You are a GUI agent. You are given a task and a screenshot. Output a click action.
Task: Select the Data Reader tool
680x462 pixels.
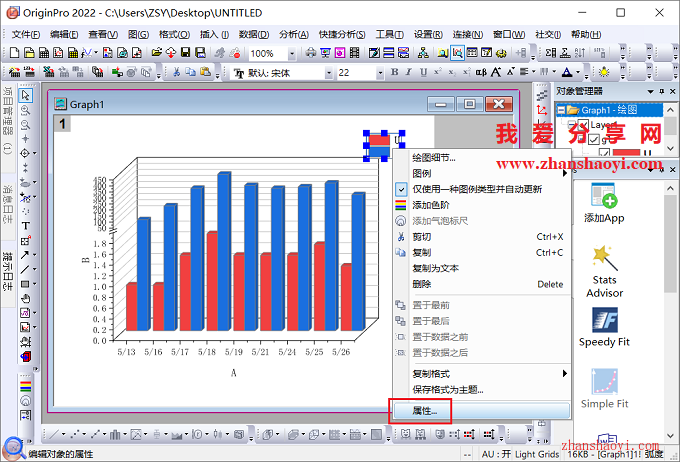pos(25,153)
